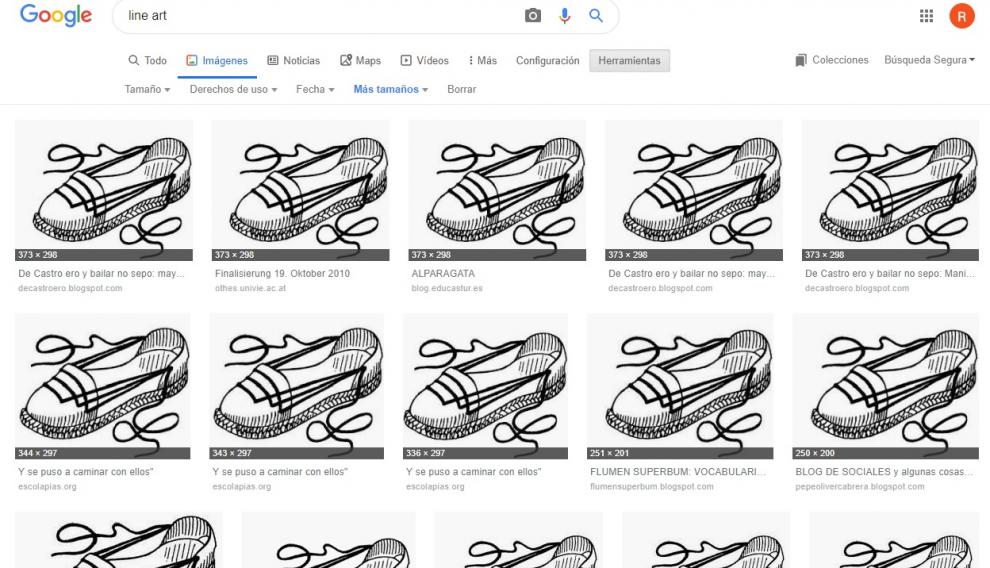990x568 pixels.
Task: Click Borrar to clear filters
Action: click(462, 89)
